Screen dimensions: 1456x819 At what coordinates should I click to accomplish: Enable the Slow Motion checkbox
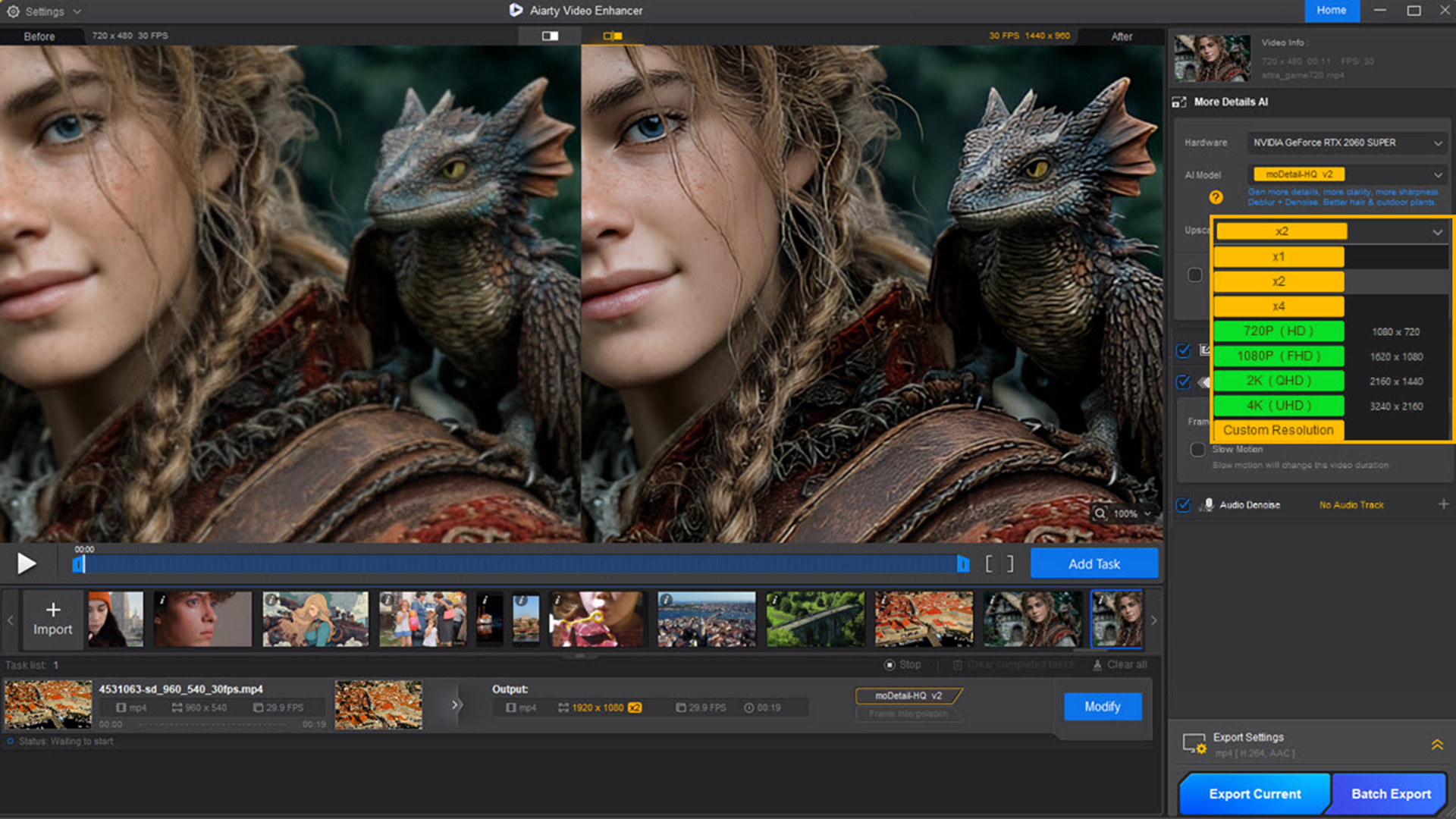pos(1197,450)
